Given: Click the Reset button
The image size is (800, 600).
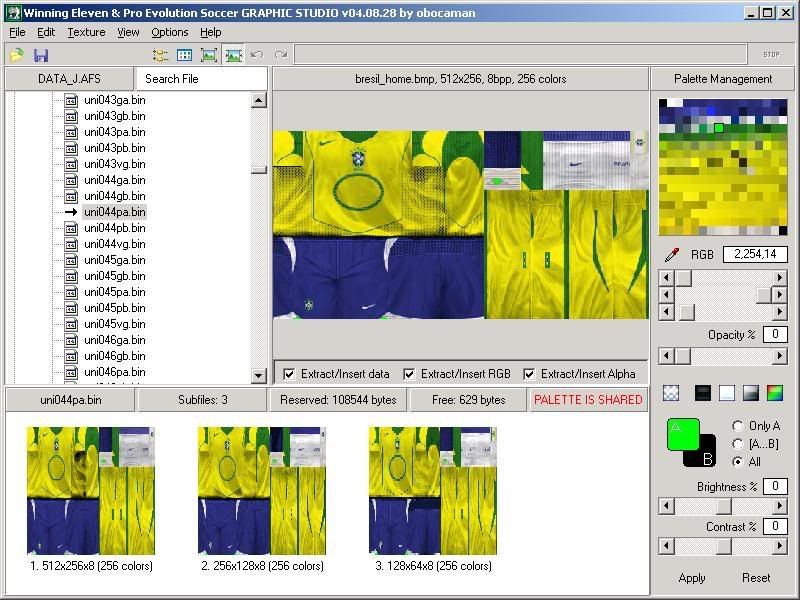Looking at the screenshot, I should click(x=756, y=578).
